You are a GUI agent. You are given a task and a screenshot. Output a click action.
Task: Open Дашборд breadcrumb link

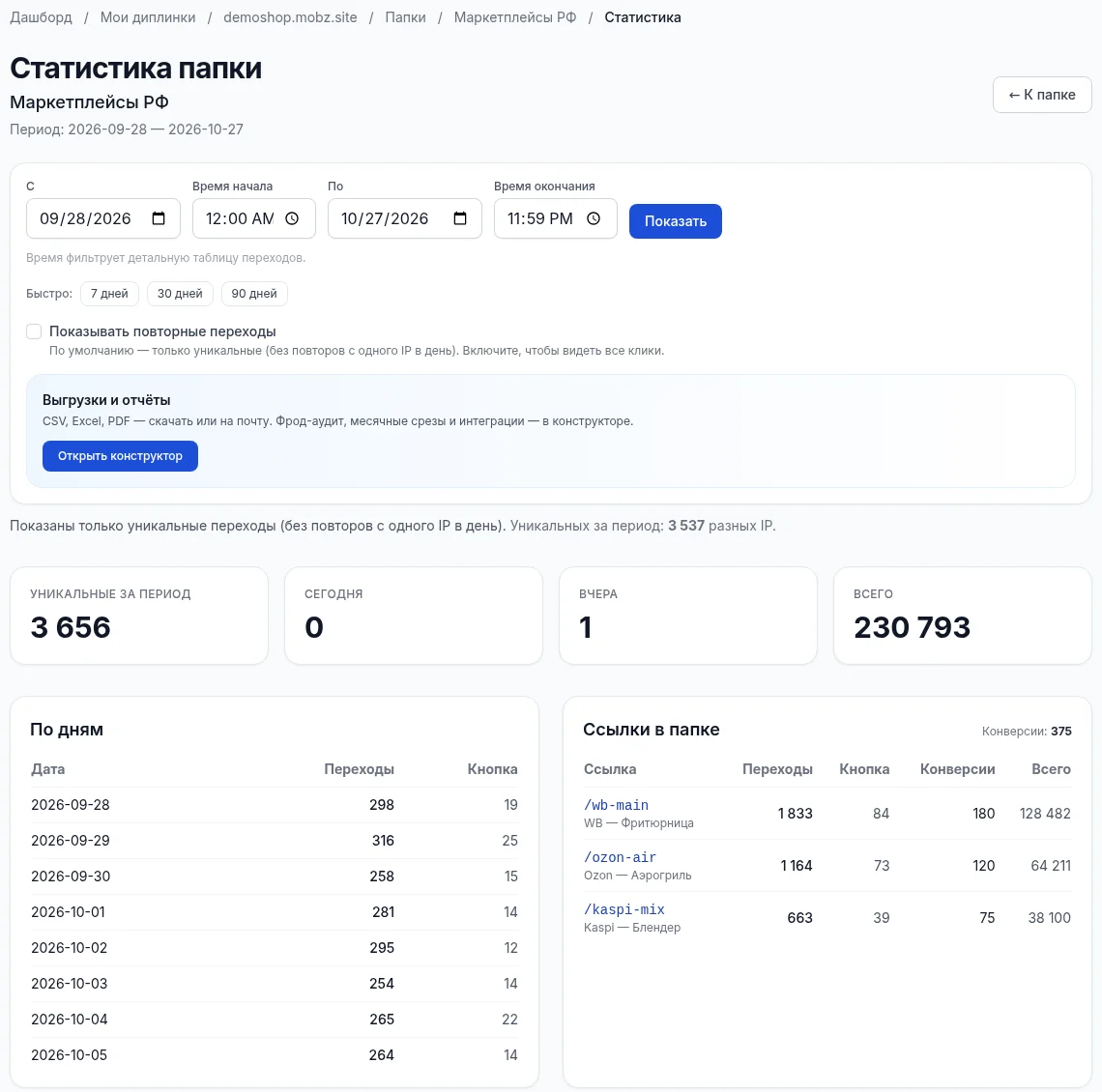pyautogui.click(x=41, y=17)
